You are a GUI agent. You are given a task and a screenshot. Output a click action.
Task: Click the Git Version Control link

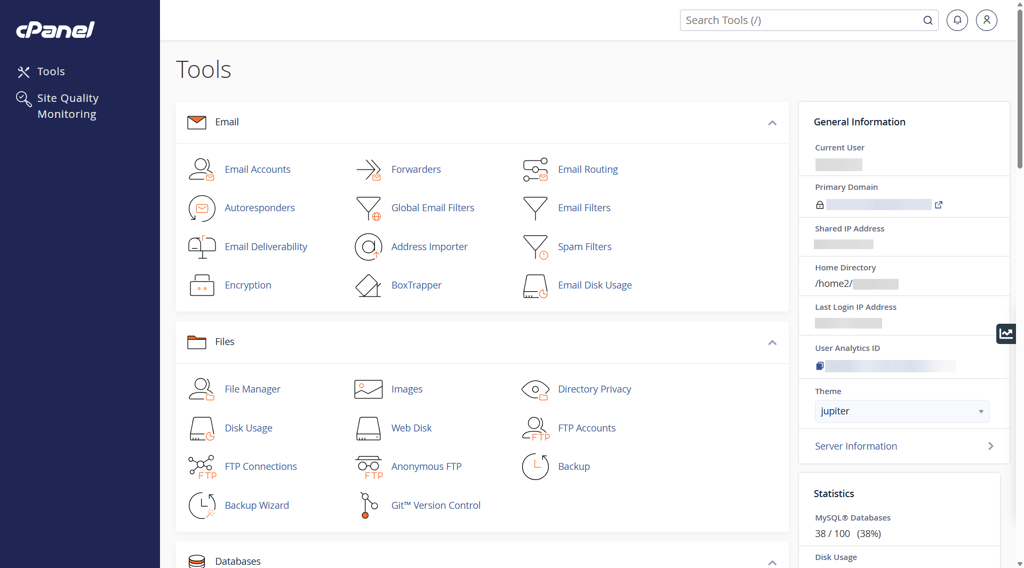pyautogui.click(x=436, y=505)
